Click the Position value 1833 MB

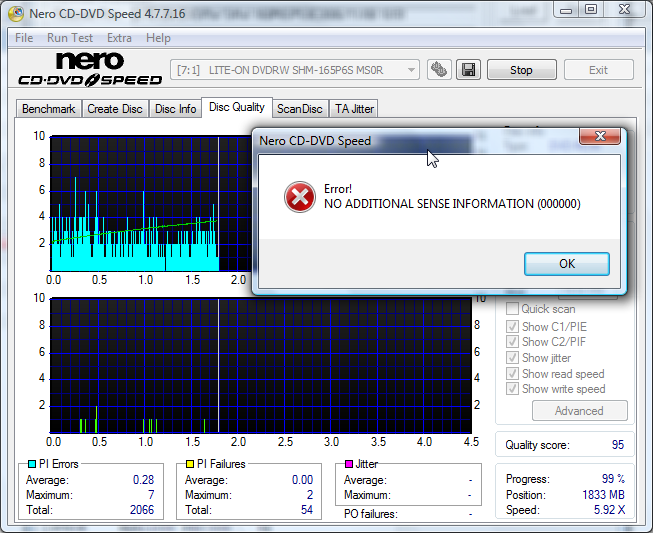click(x=603, y=495)
